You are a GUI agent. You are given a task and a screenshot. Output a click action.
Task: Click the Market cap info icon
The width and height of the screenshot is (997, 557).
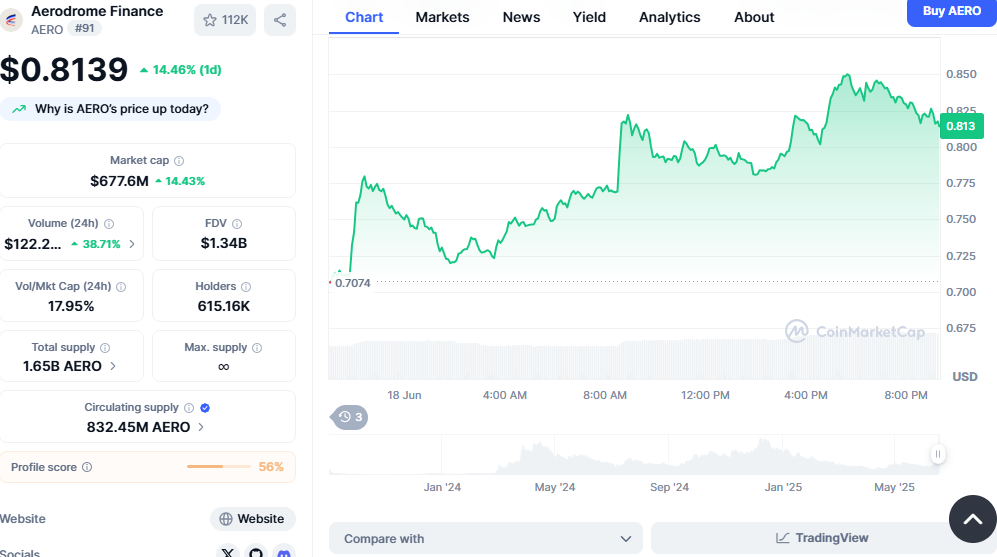[179, 161]
